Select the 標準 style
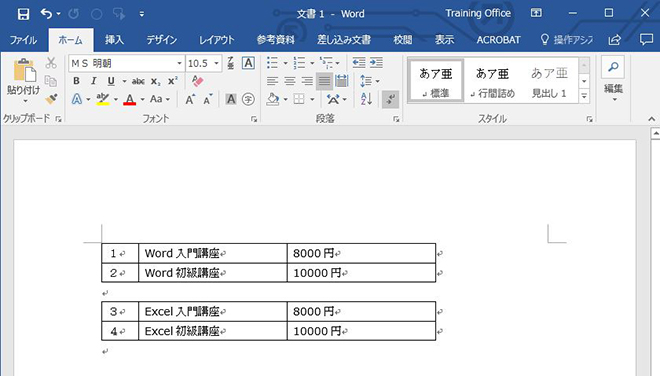 [436, 81]
